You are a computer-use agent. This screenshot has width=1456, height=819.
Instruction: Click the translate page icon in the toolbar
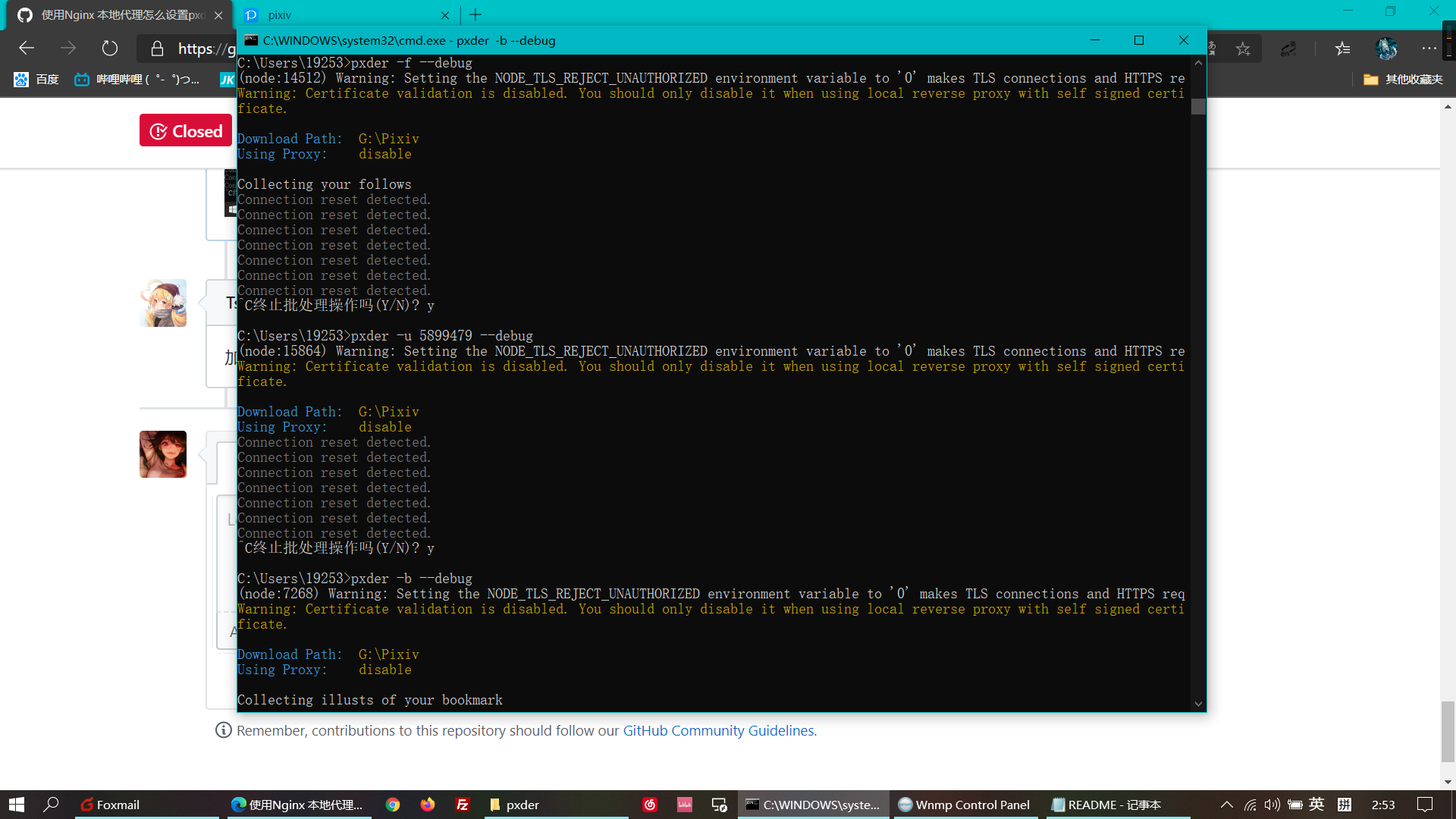coord(1288,48)
